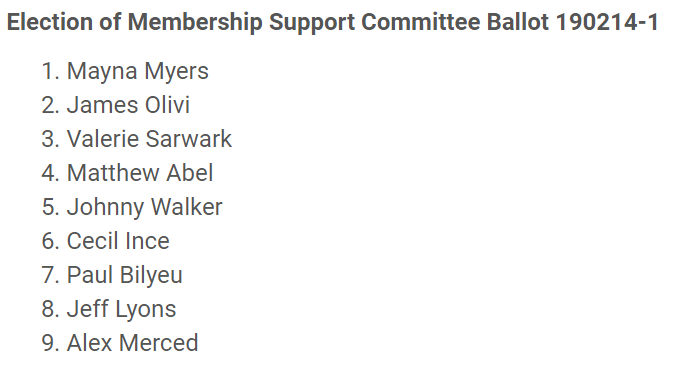Viewport: 697px width, 369px height.
Task: Click the name Mayna Myers
Action: 138,71
